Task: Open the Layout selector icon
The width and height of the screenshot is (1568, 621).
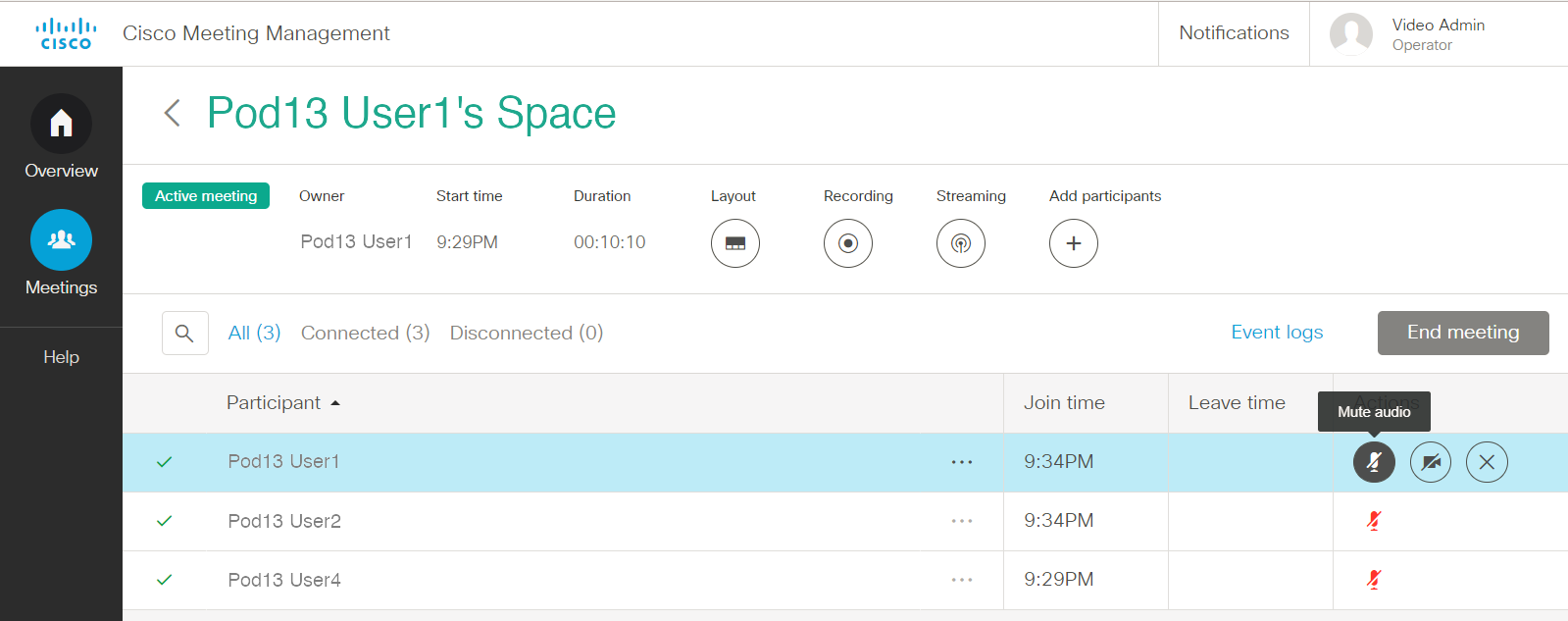Action: pyautogui.click(x=735, y=243)
